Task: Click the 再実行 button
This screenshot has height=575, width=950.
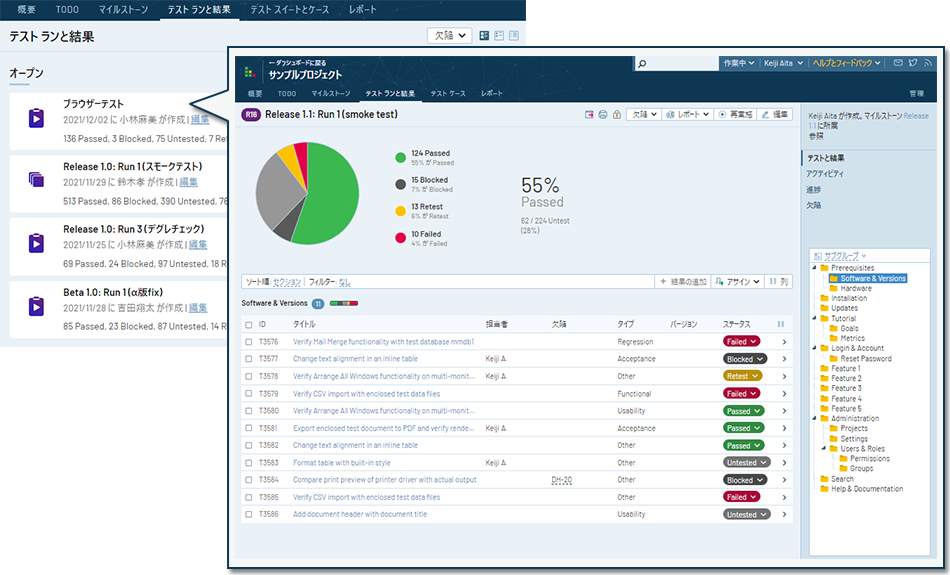Action: [x=736, y=115]
